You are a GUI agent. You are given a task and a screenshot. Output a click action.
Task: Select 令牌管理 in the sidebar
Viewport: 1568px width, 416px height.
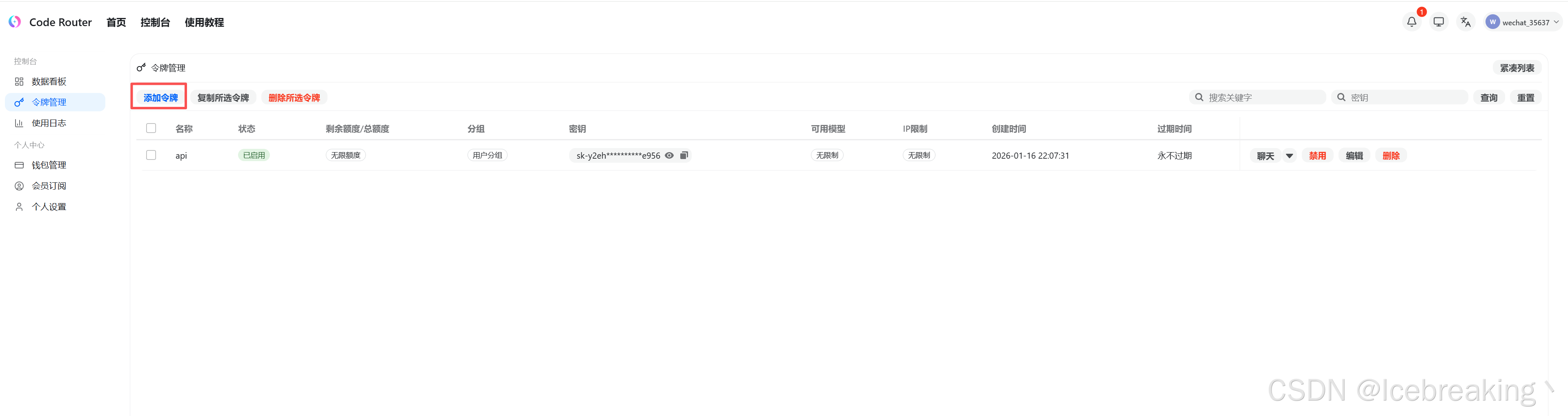[x=55, y=102]
